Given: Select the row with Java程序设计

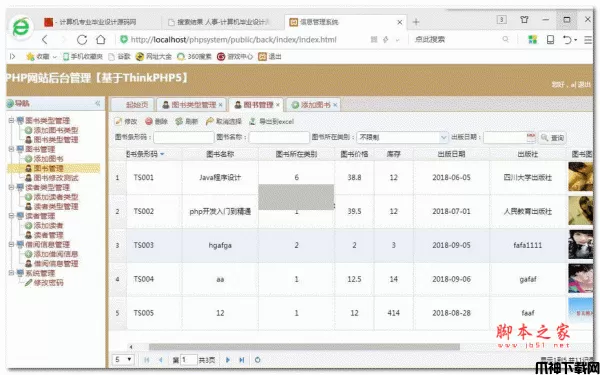Looking at the screenshot, I should pyautogui.click(x=351, y=178).
